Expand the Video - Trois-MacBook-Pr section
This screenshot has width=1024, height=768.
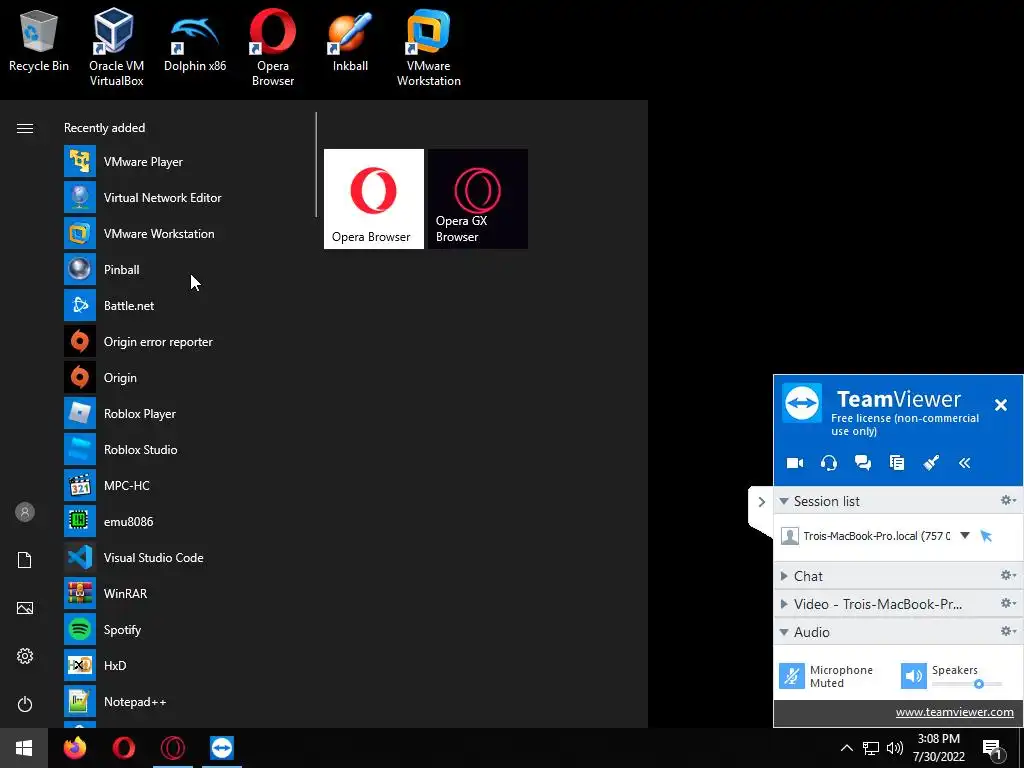point(784,604)
